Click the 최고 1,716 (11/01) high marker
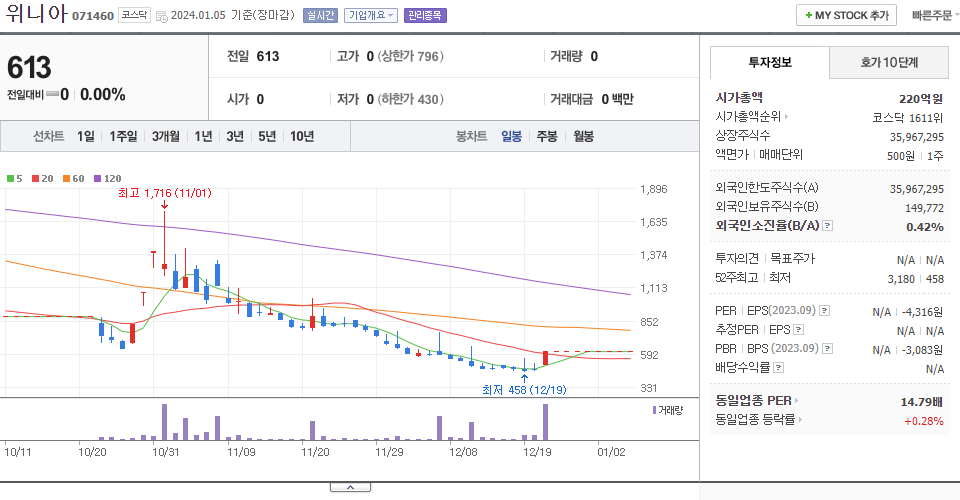The width and height of the screenshot is (960, 500). pos(165,193)
